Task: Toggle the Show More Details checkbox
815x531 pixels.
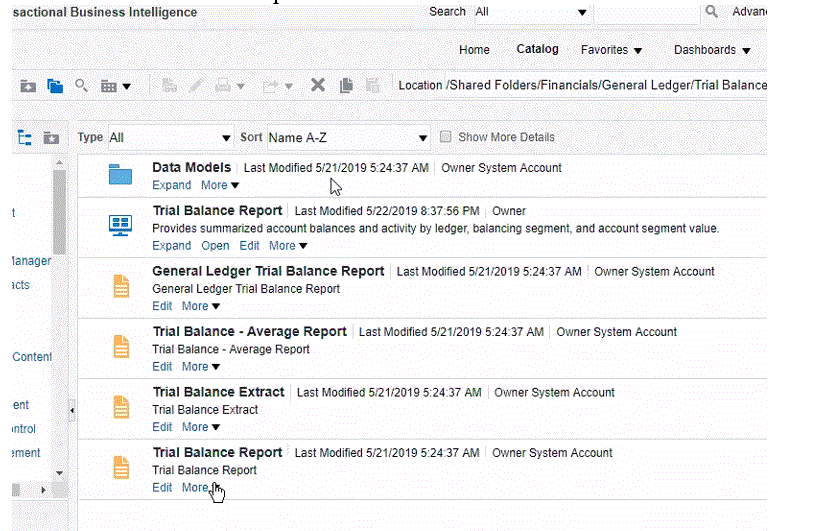Action: tap(446, 137)
